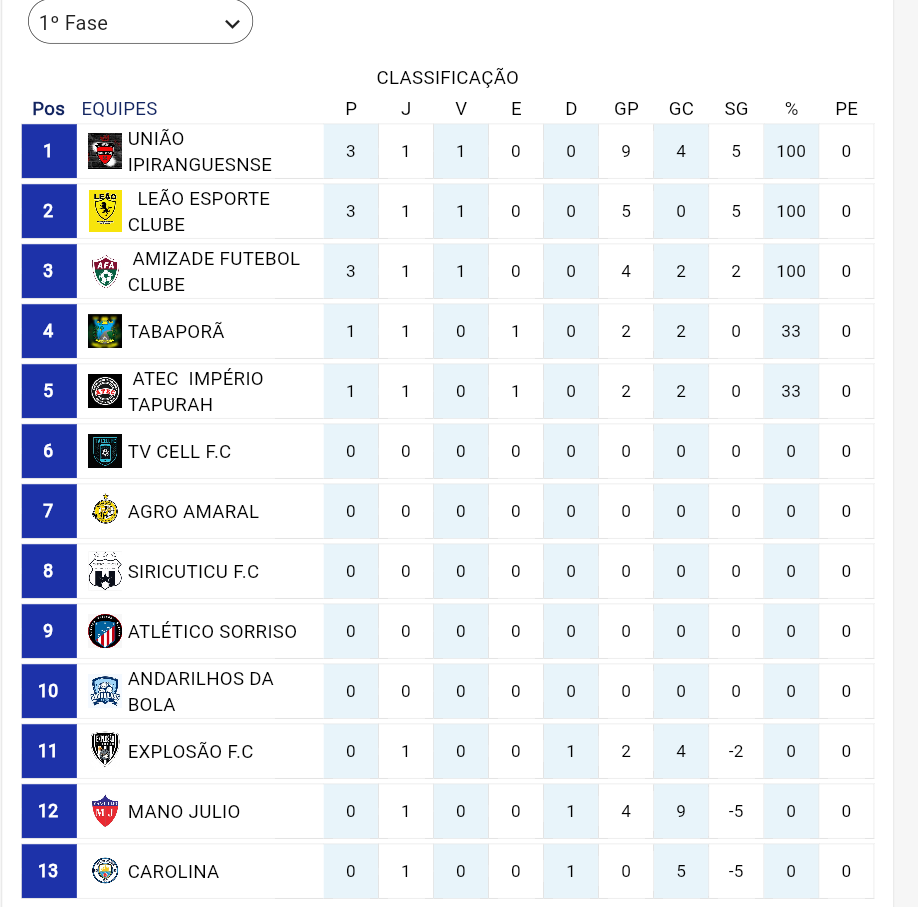
Task: Click the Carolina team logo
Action: (105, 871)
